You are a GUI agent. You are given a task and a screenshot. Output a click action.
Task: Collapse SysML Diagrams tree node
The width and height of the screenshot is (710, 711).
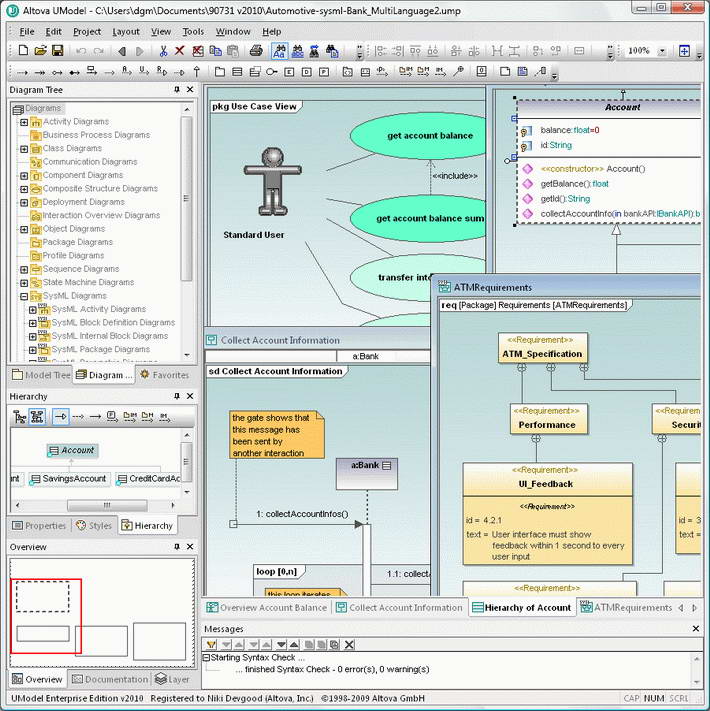(x=24, y=296)
